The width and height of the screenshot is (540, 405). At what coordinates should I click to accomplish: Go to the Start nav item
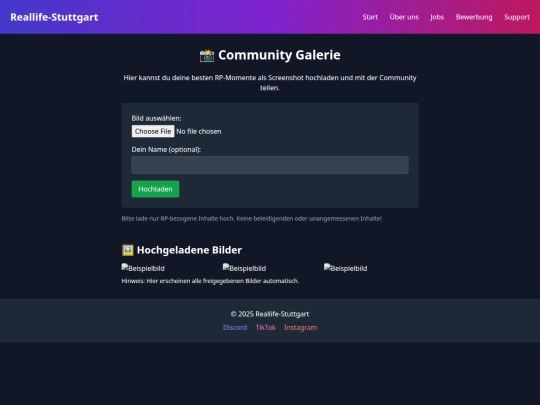pyautogui.click(x=370, y=17)
